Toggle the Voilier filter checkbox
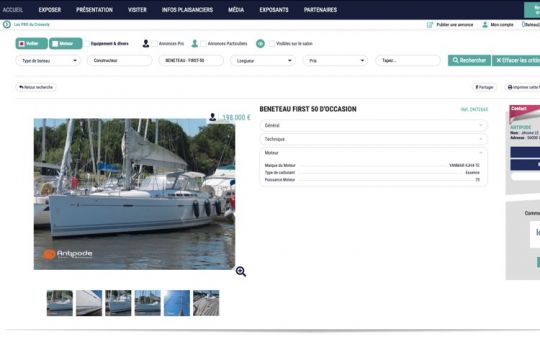Screen dimensions: 540x360 [x=22, y=44]
